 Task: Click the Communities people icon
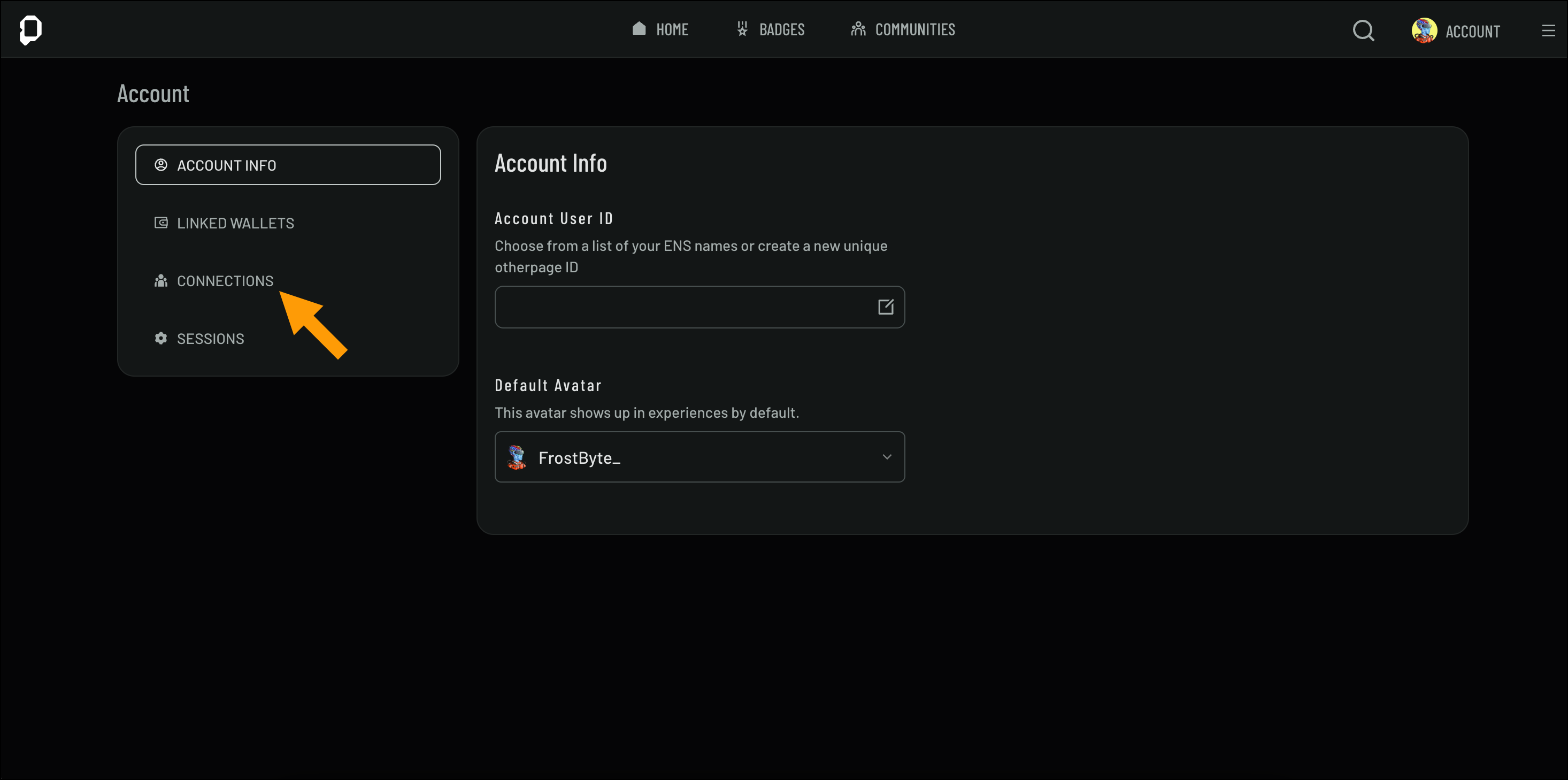coord(858,28)
